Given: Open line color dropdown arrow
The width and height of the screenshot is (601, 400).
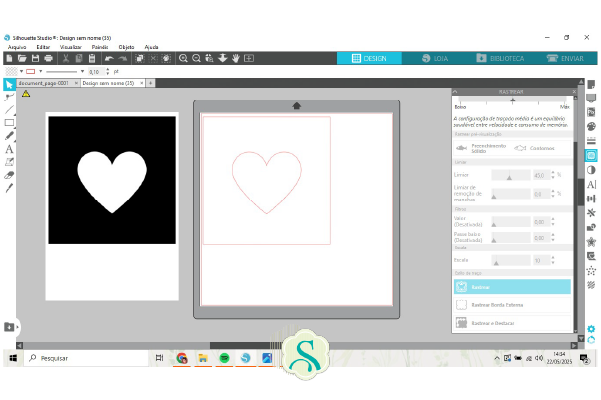Looking at the screenshot, I should point(41,71).
